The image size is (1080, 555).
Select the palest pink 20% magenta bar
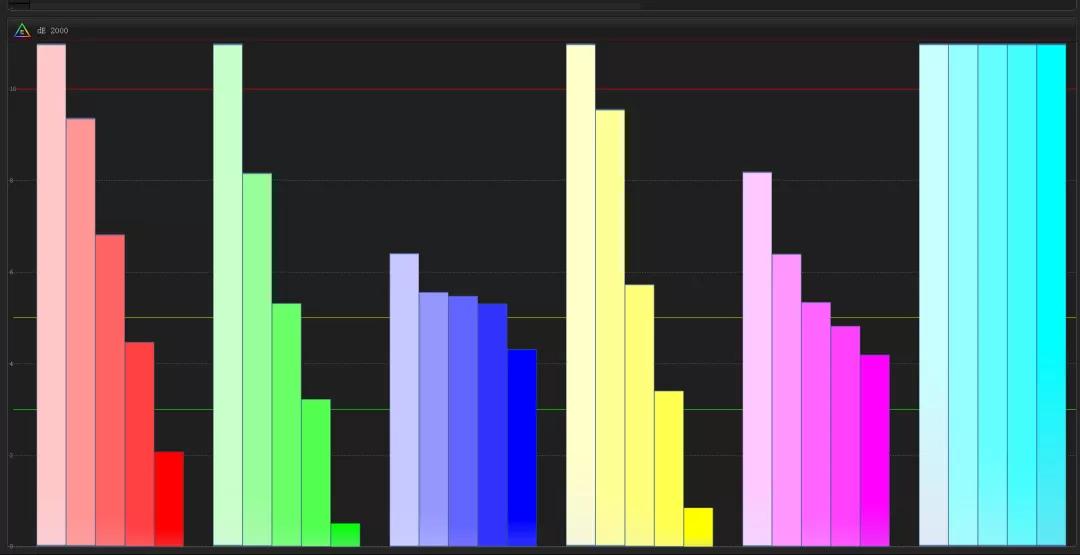pyautogui.click(x=758, y=359)
